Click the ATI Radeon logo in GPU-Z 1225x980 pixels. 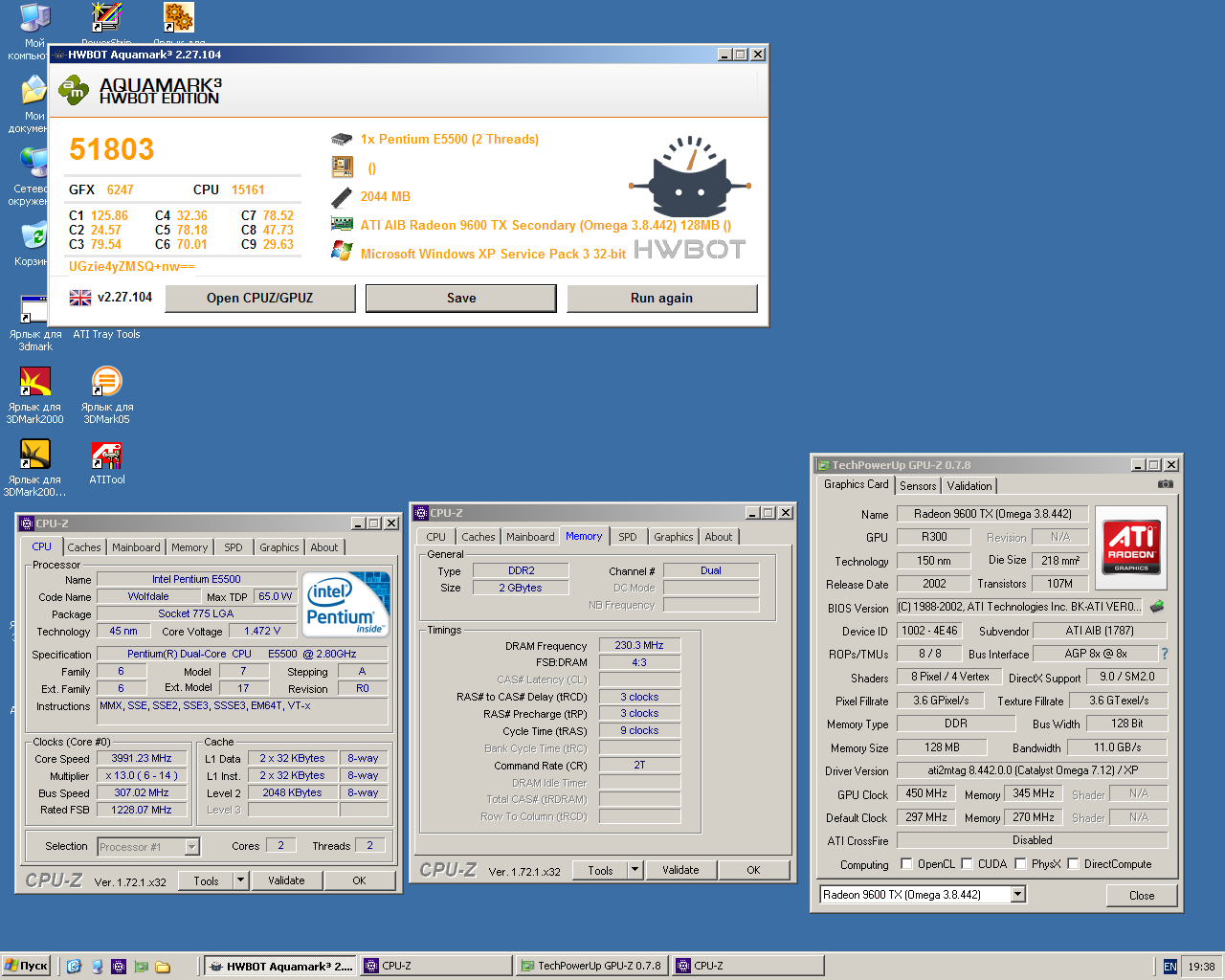(x=1130, y=547)
